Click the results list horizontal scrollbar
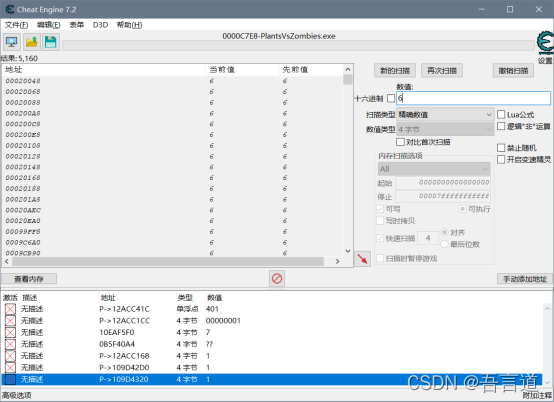Screen dimensions: 554x402 click(168, 261)
